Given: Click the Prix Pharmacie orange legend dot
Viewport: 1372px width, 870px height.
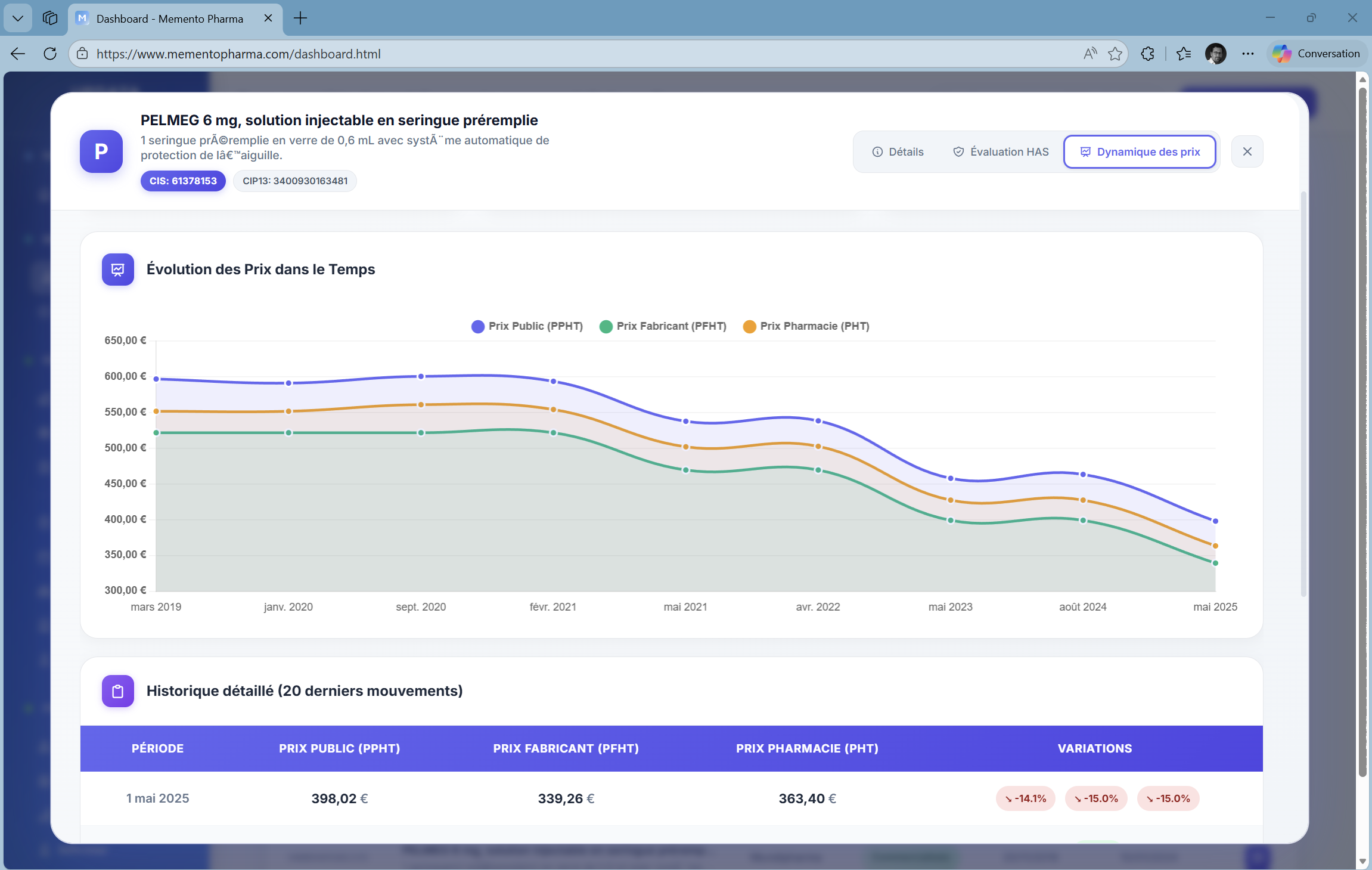Looking at the screenshot, I should point(750,326).
